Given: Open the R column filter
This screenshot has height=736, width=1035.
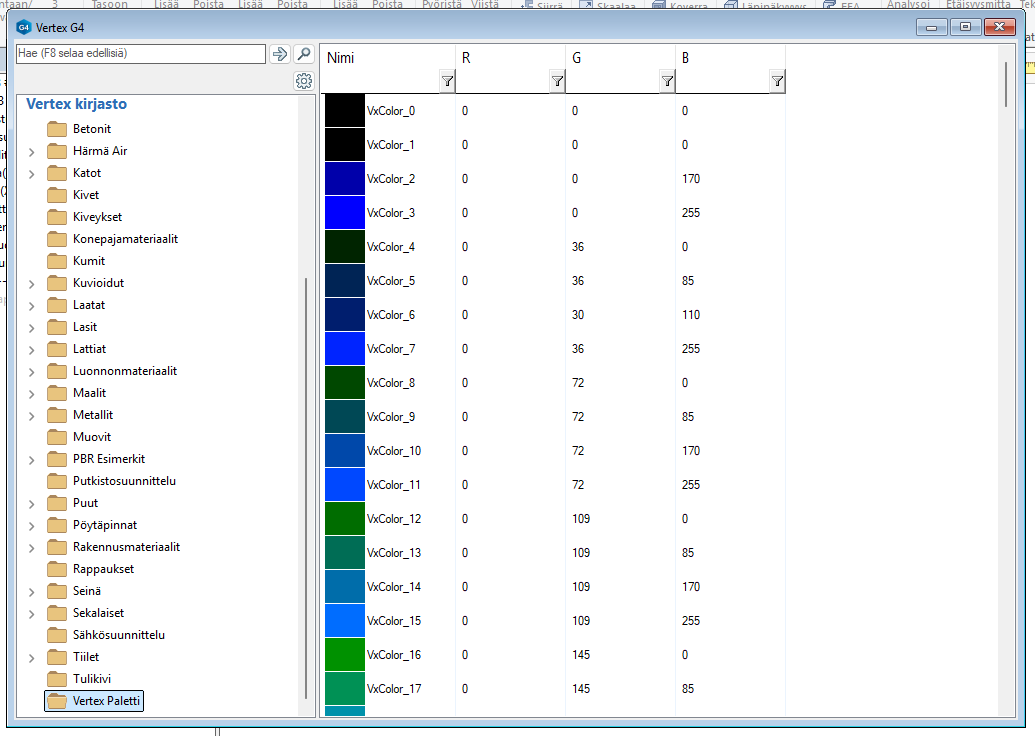Looking at the screenshot, I should point(557,82).
